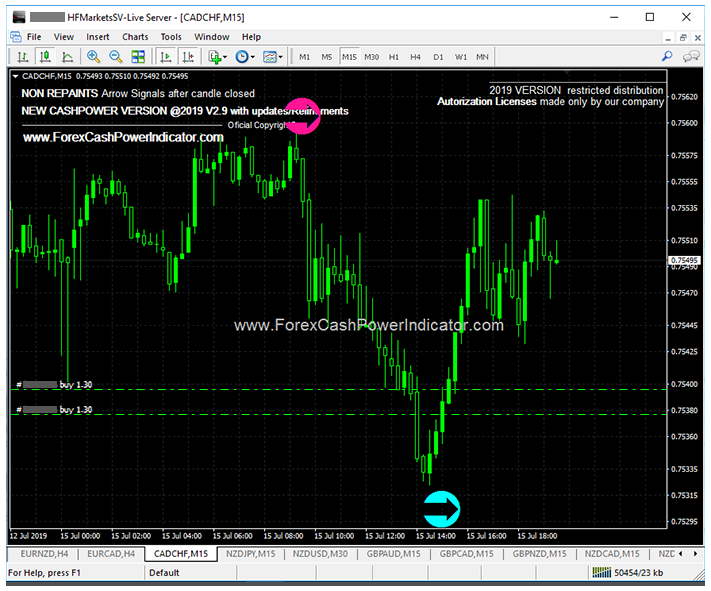The image size is (711, 591).
Task: Tile chart windows with the grid icon
Action: (138, 57)
